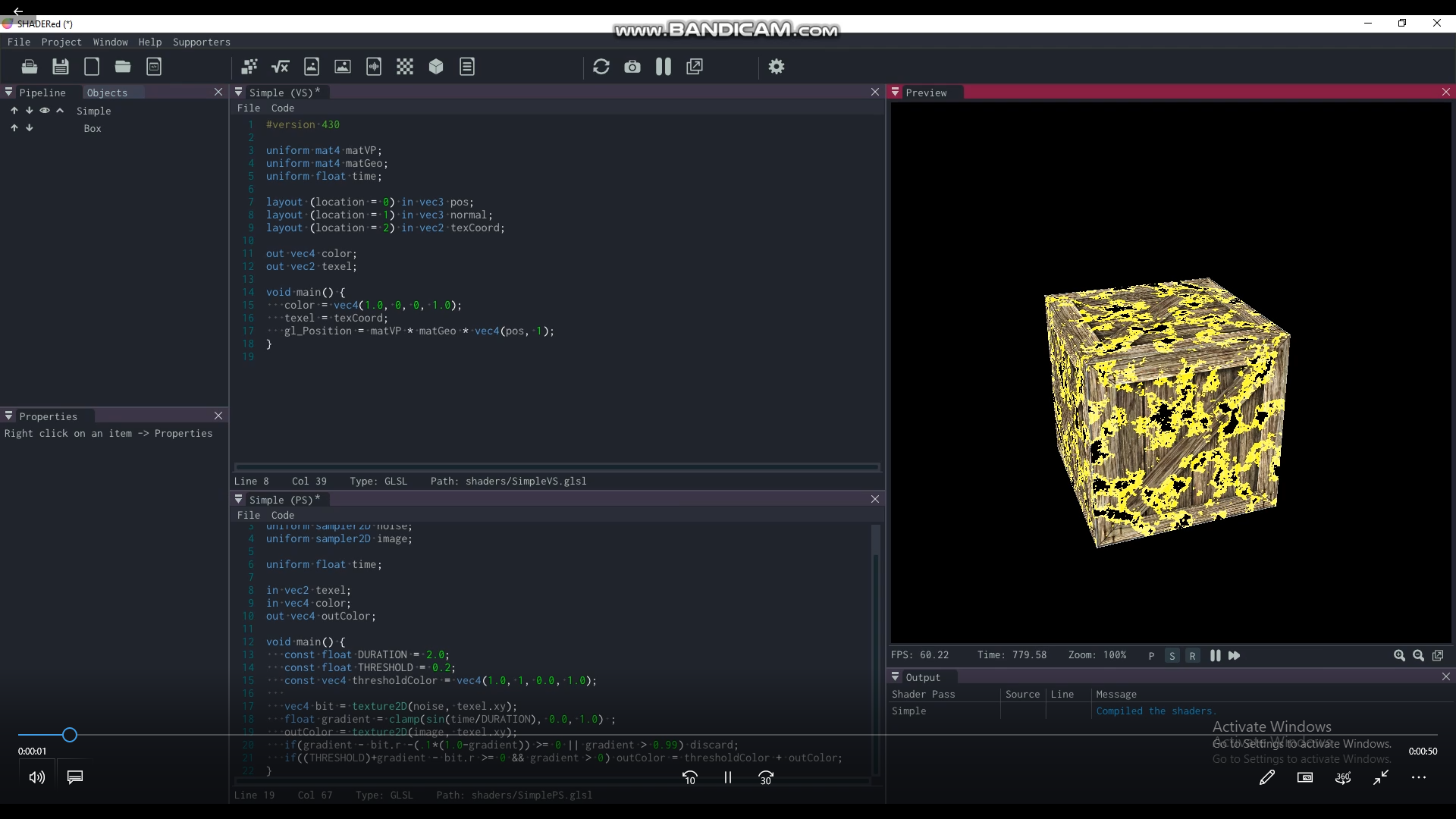Click the code file icon in the toolbar
This screenshot has width=1456, height=819.
point(154,67)
